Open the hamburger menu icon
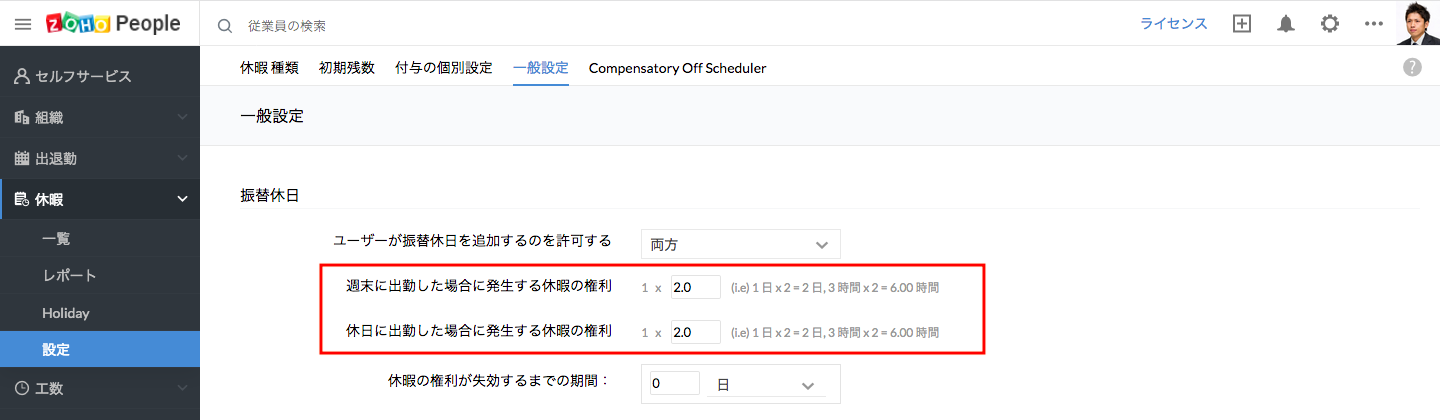 click(23, 24)
